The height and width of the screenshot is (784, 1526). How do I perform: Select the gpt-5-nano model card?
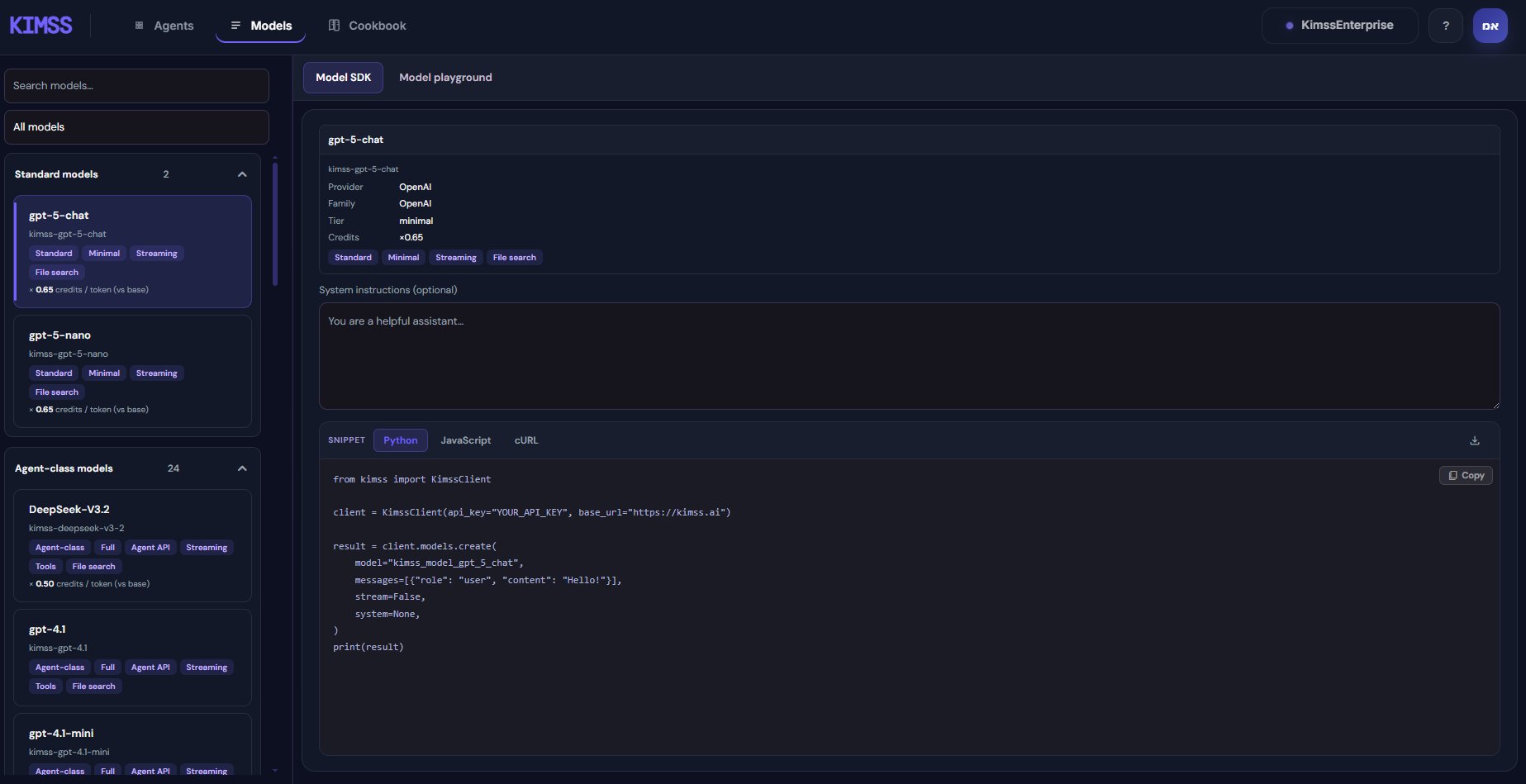pos(133,371)
